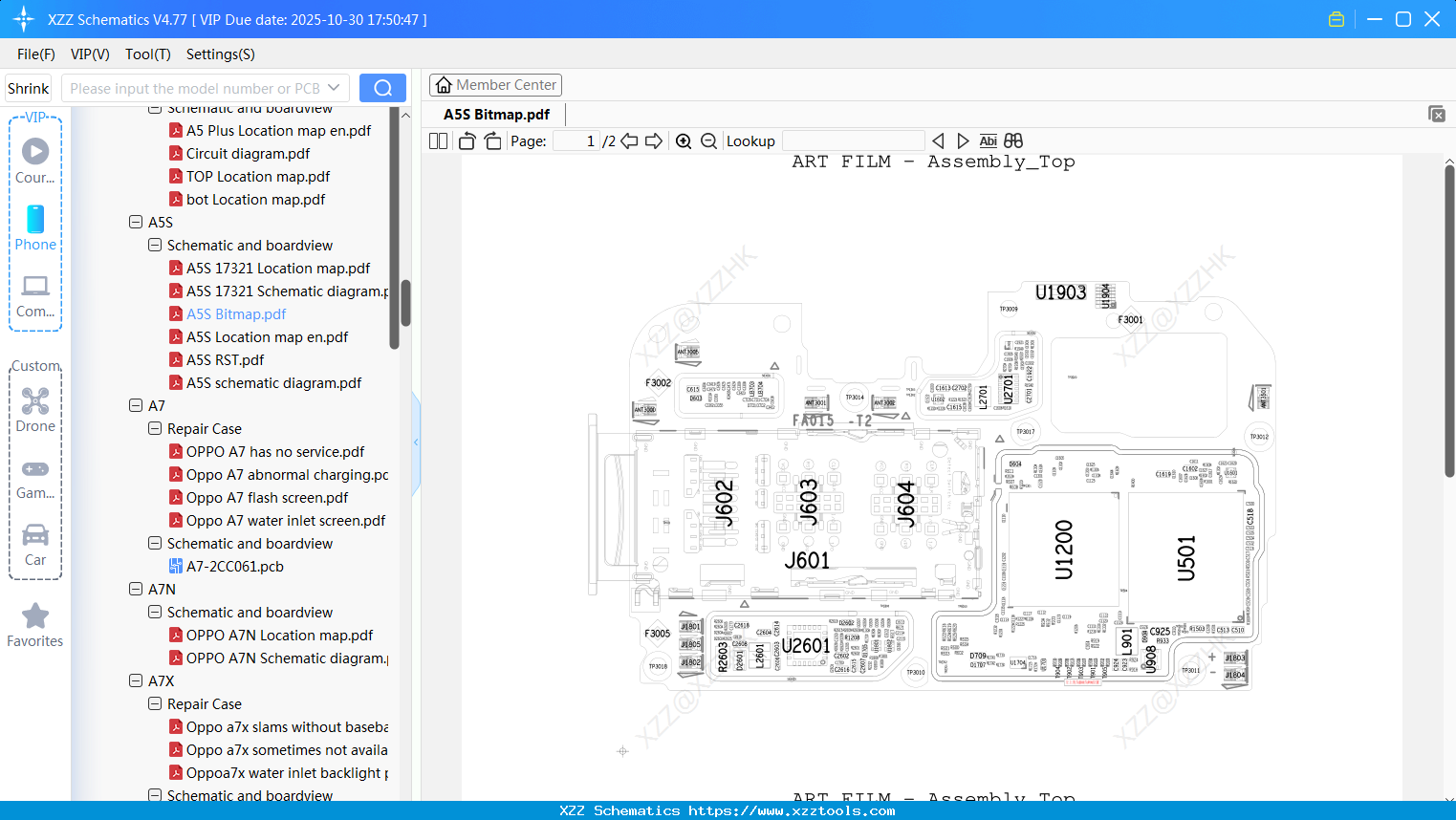
Task: Collapse the Repair Case section under A7X
Action: pyautogui.click(x=154, y=703)
